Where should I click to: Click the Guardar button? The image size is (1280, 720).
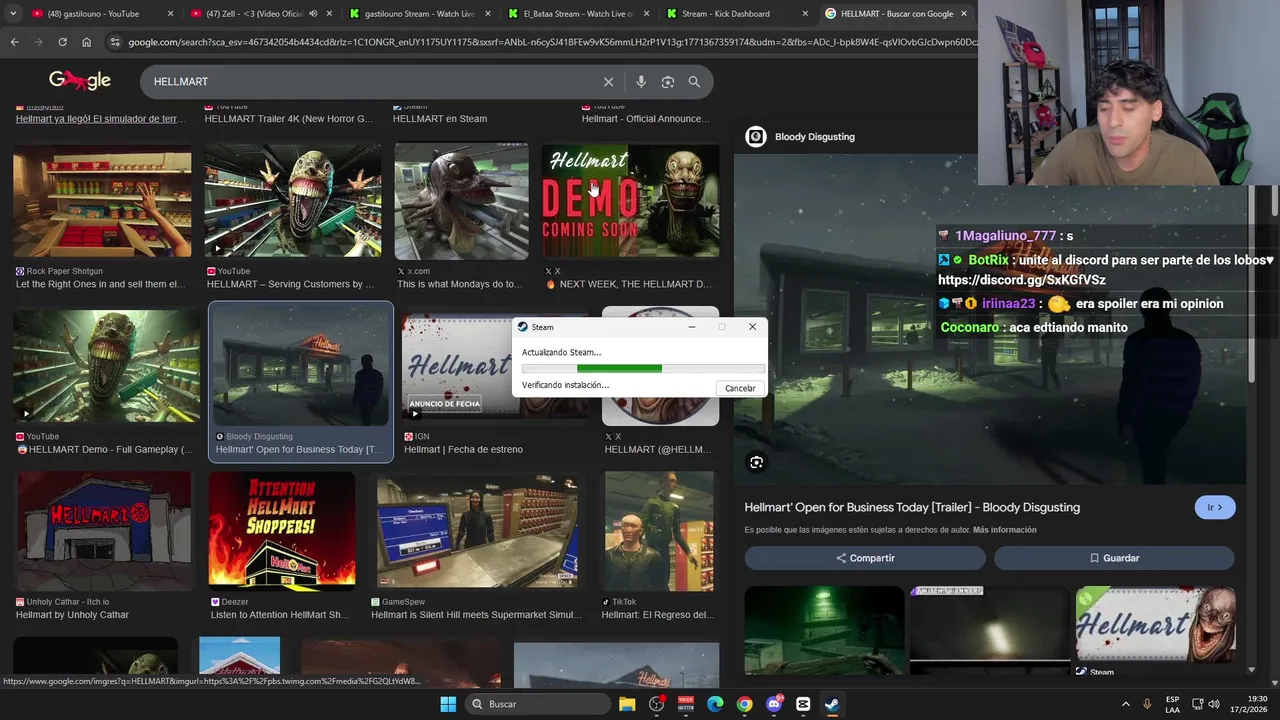click(x=1114, y=558)
